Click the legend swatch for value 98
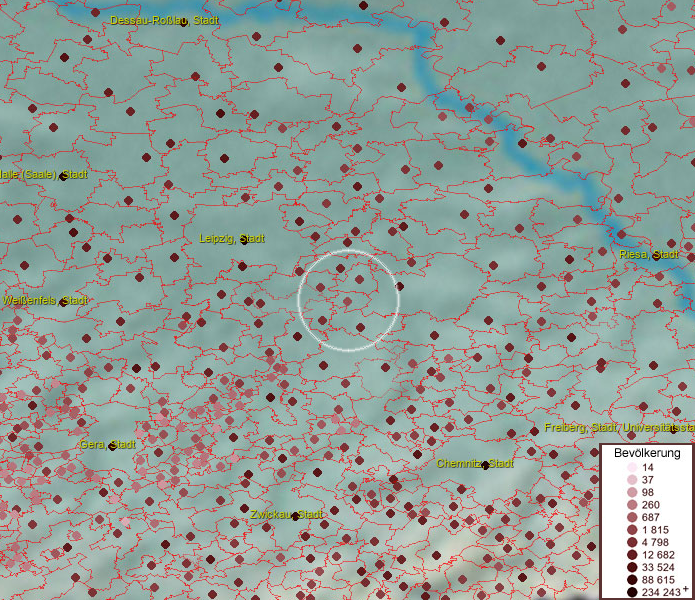The image size is (695, 600). click(633, 492)
